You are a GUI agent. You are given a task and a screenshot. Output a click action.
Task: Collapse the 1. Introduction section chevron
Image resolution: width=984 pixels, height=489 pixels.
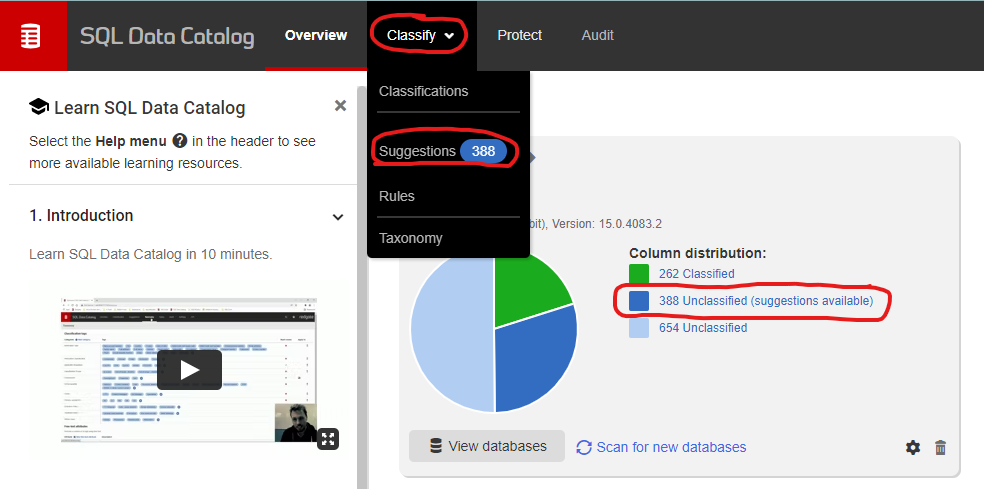pos(338,217)
